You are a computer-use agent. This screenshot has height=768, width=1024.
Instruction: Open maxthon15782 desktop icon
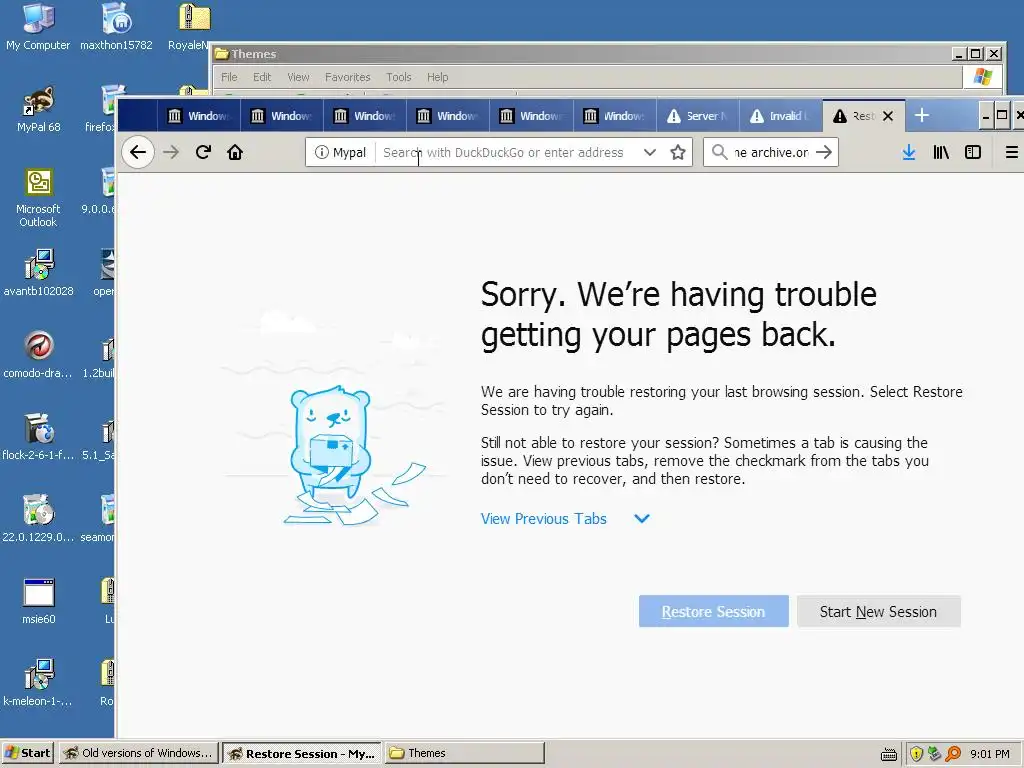tap(116, 27)
